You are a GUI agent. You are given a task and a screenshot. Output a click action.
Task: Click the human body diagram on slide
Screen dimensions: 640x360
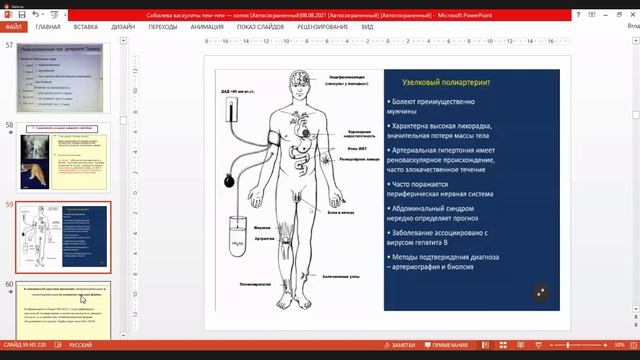coord(299,190)
